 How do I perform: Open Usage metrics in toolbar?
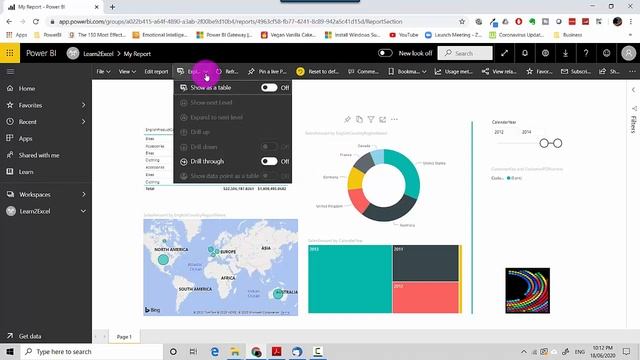453,71
